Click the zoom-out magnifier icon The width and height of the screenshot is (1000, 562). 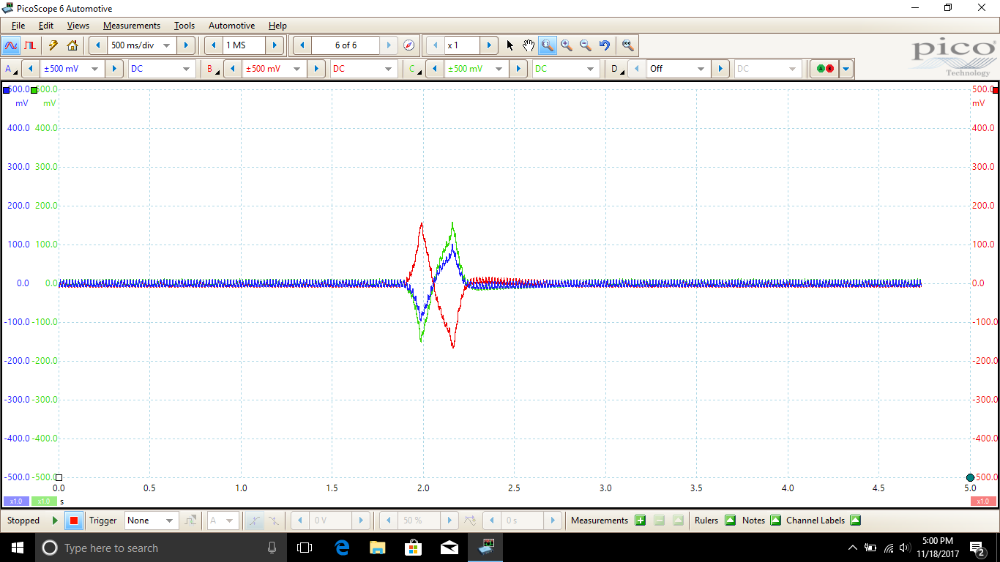click(x=585, y=45)
